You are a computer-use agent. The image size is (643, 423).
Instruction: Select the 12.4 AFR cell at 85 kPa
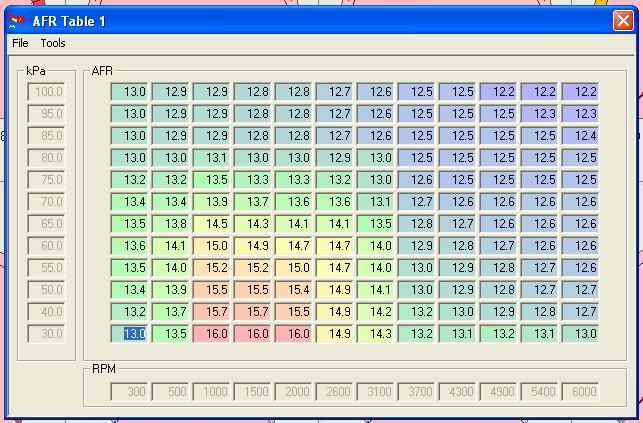click(580, 136)
